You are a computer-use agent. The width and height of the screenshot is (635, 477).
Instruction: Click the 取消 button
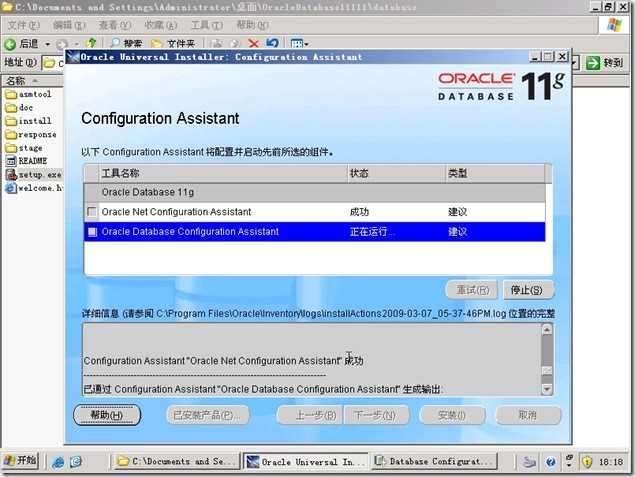click(528, 415)
